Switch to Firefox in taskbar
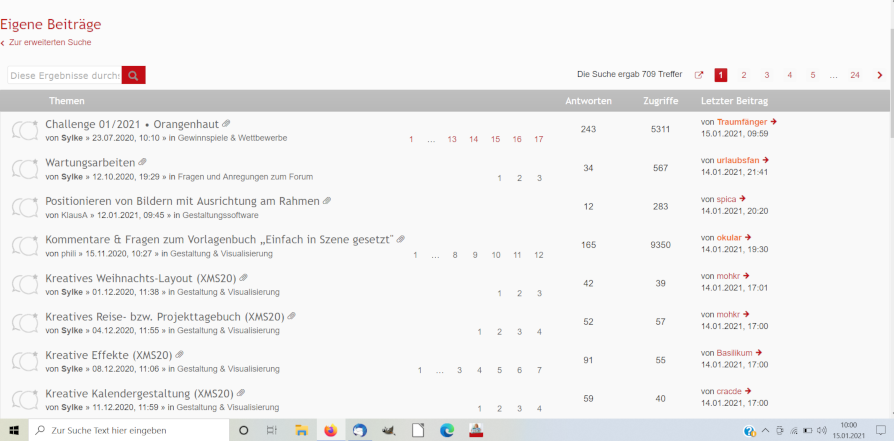This screenshot has height=441, width=894. point(331,430)
